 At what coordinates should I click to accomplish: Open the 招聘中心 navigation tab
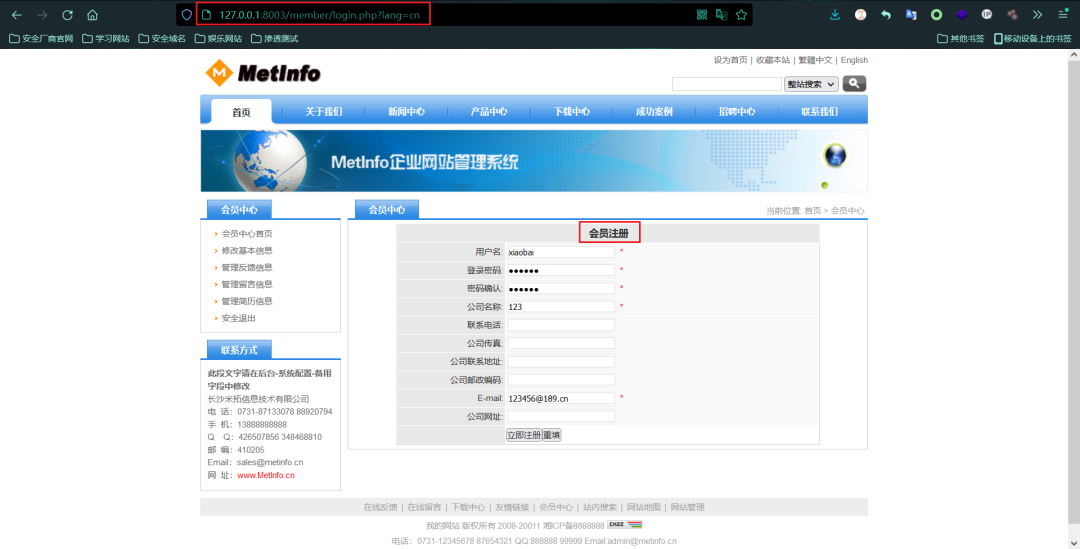point(737,112)
